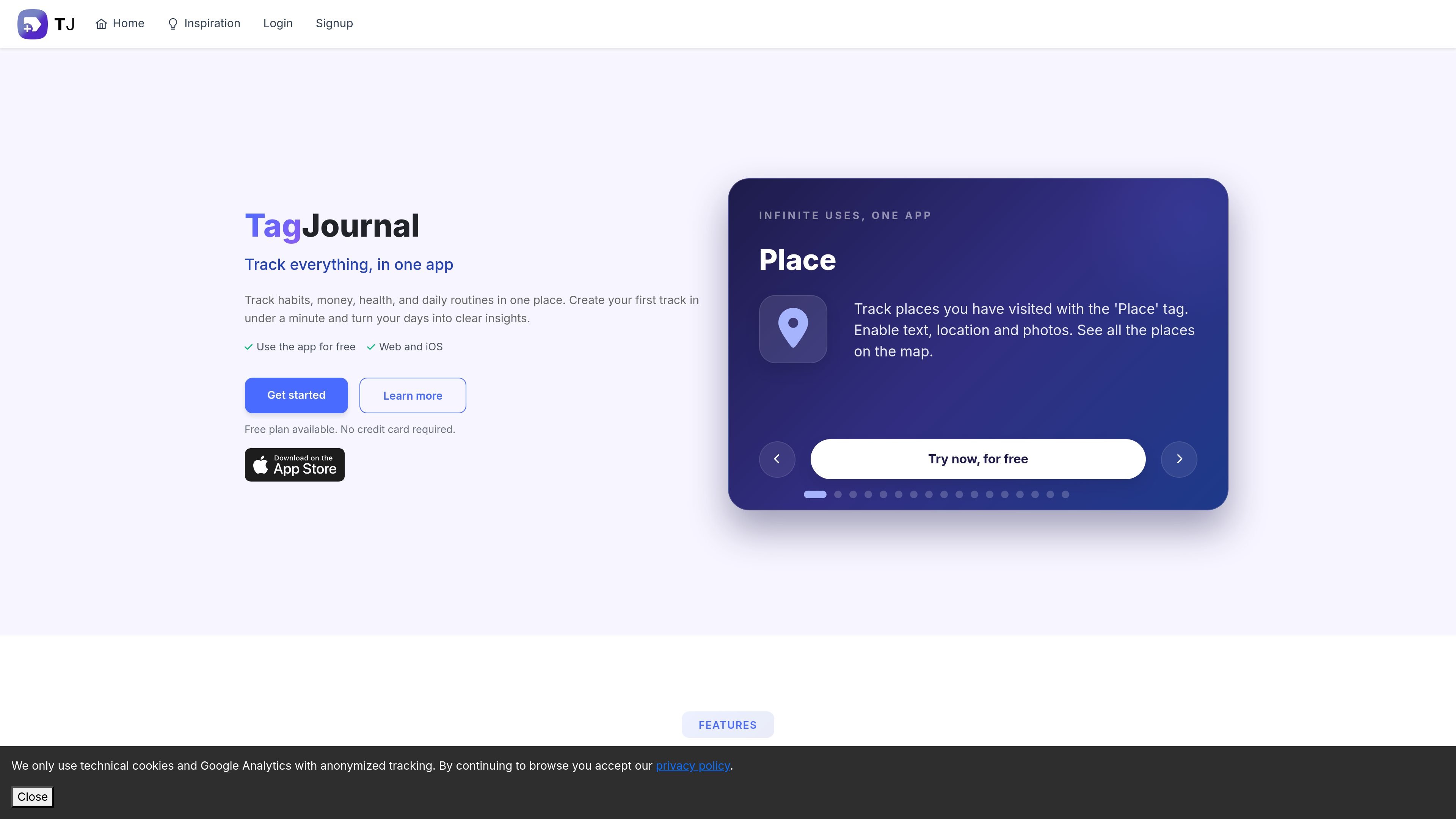Click 'Free plan available' note text
The width and height of the screenshot is (1456, 819).
[x=350, y=430]
